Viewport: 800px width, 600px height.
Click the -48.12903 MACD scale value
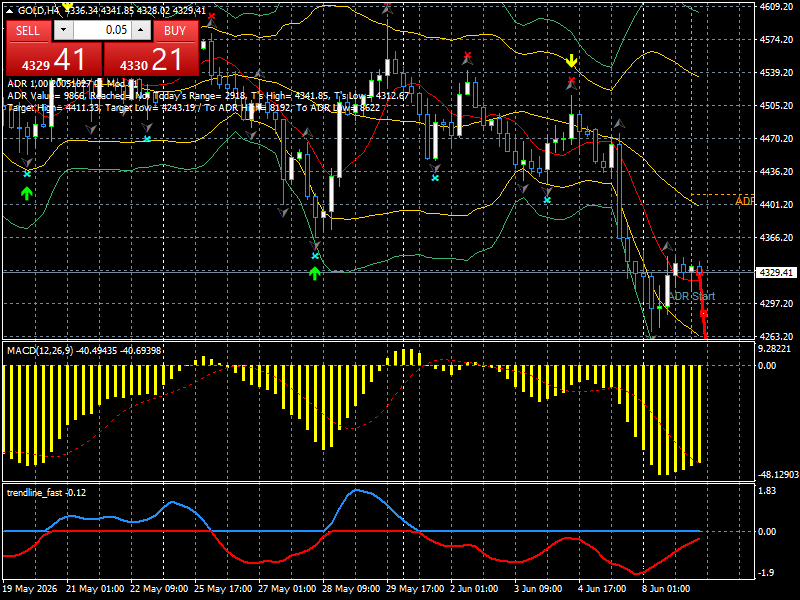coord(778,474)
